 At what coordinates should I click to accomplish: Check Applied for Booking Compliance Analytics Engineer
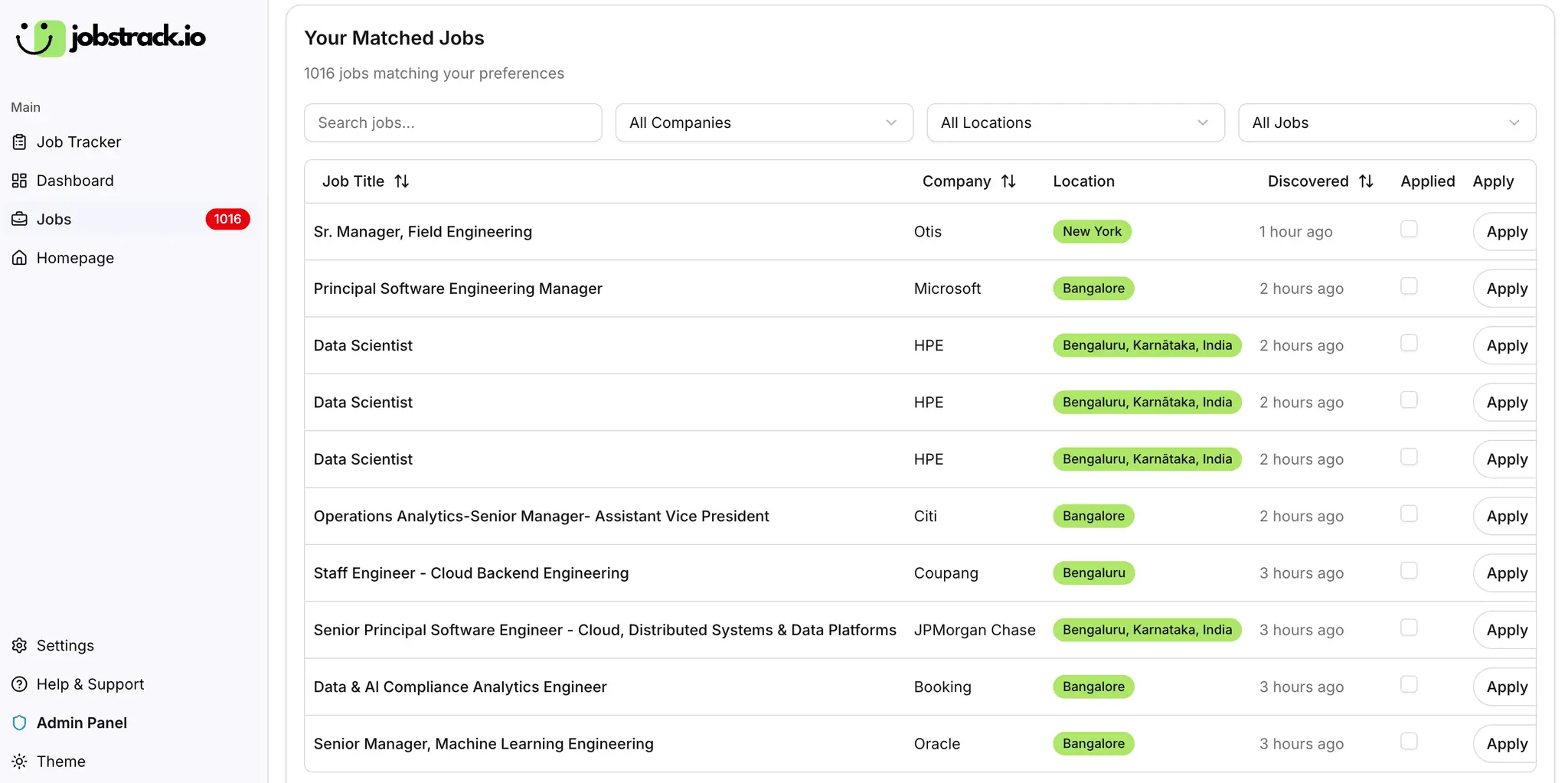[1409, 684]
